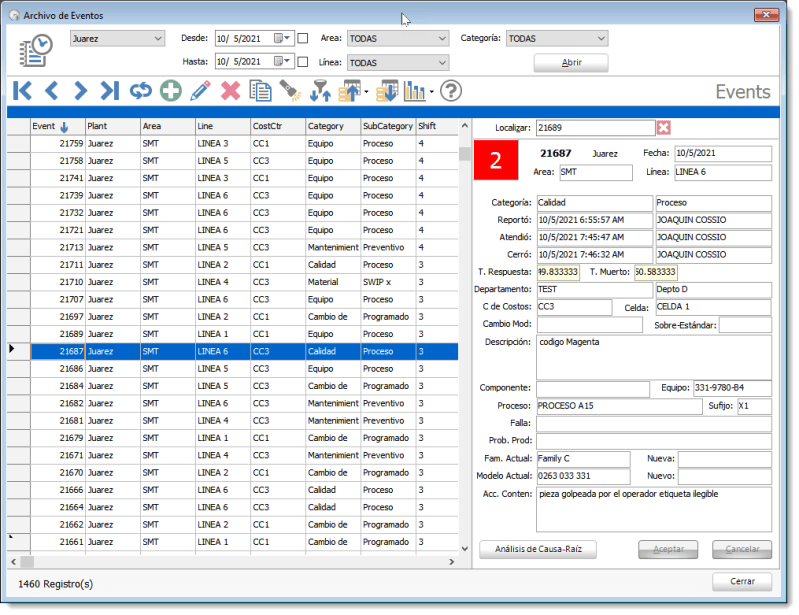Open filter and sort funnel icon
Viewport: 799px width, 615px height.
[321, 91]
